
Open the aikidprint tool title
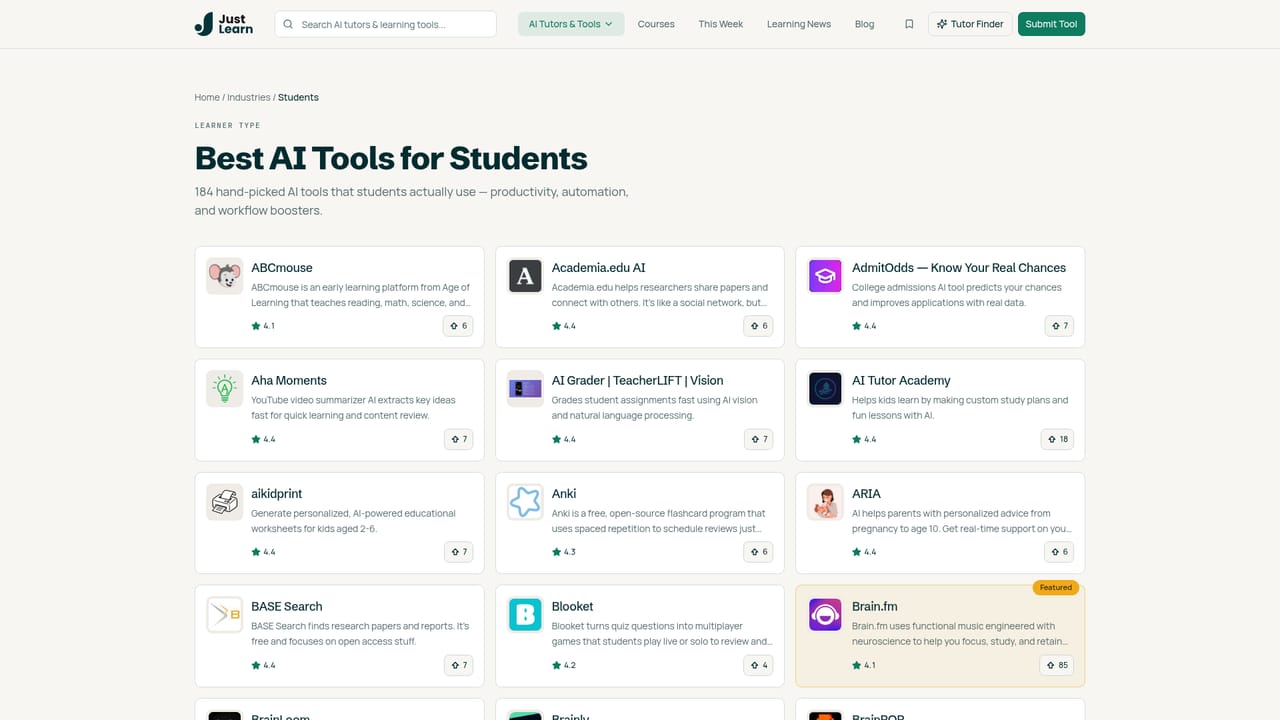pyautogui.click(x=277, y=494)
